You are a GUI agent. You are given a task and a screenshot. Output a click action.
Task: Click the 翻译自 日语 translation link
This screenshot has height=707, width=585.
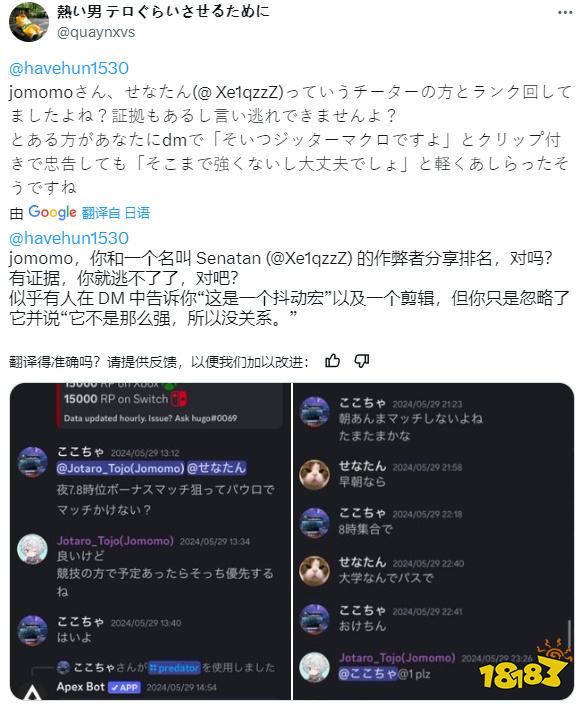116,213
